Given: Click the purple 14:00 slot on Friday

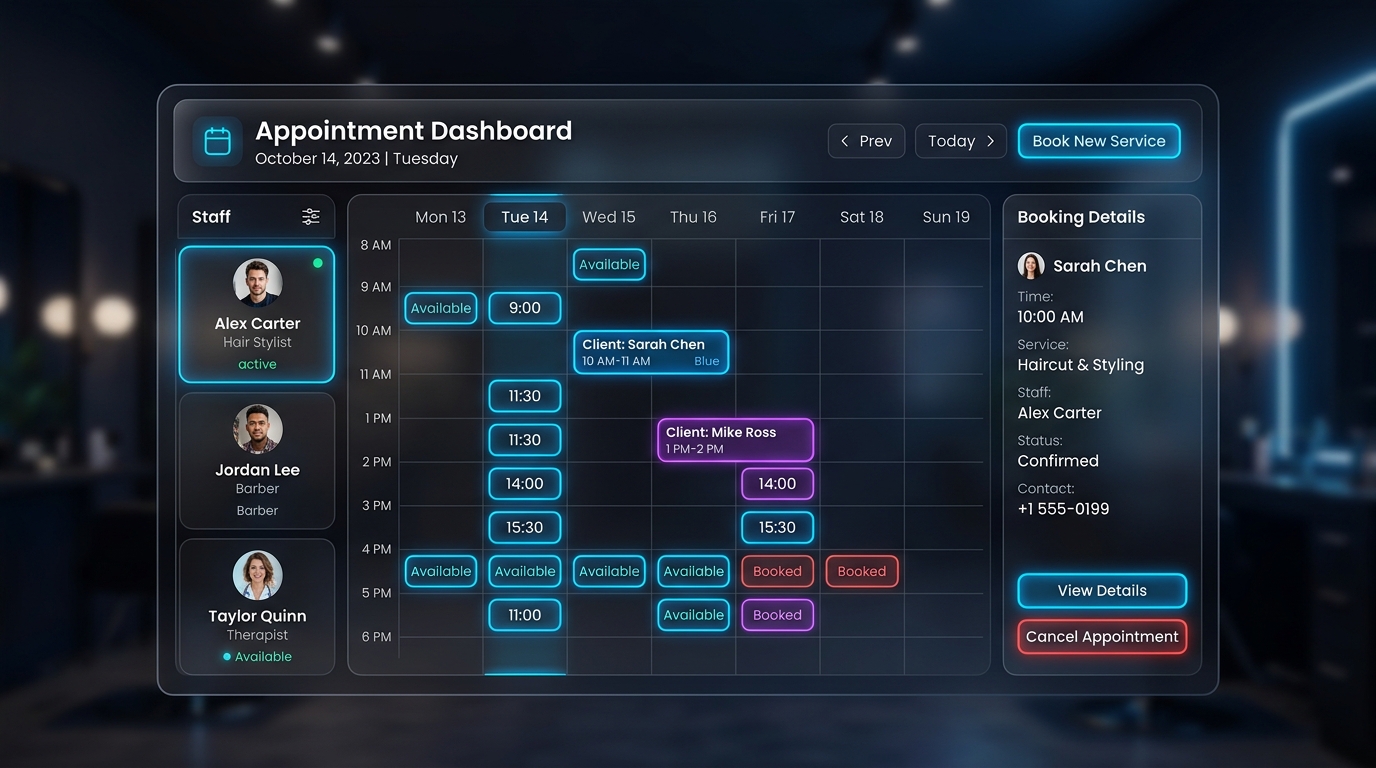Looking at the screenshot, I should [x=777, y=484].
